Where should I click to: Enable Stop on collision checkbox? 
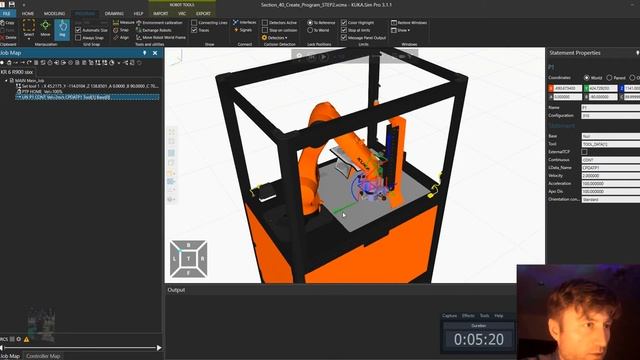[265, 30]
